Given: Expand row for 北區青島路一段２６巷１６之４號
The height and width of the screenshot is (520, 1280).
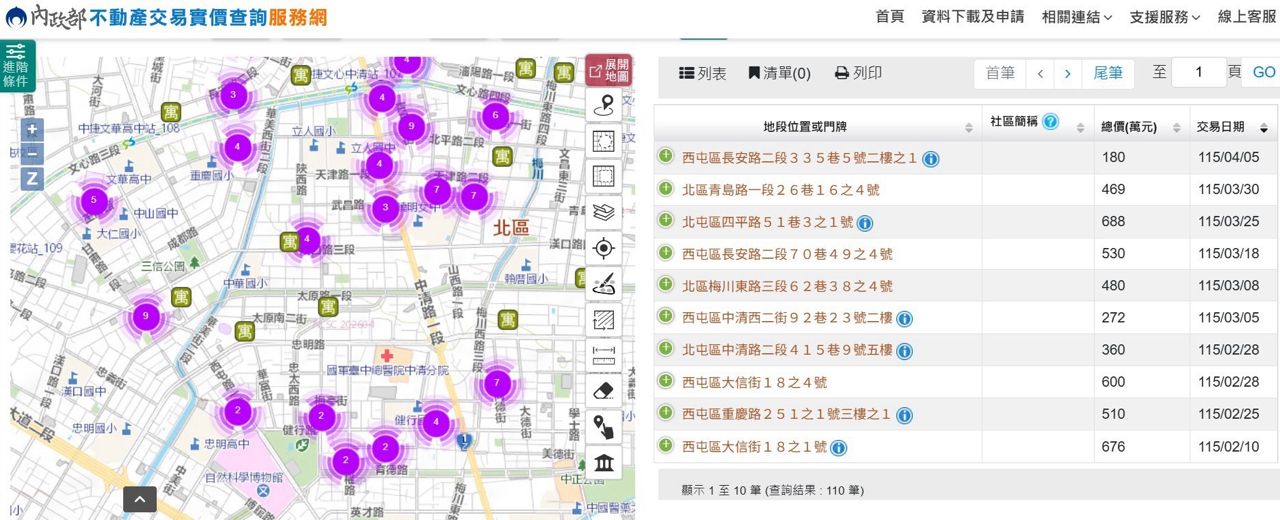Looking at the screenshot, I should click(x=666, y=188).
